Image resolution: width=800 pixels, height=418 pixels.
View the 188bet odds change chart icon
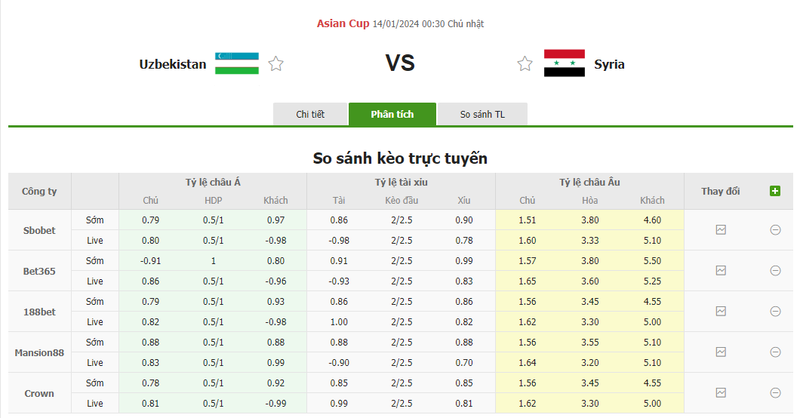(x=720, y=311)
